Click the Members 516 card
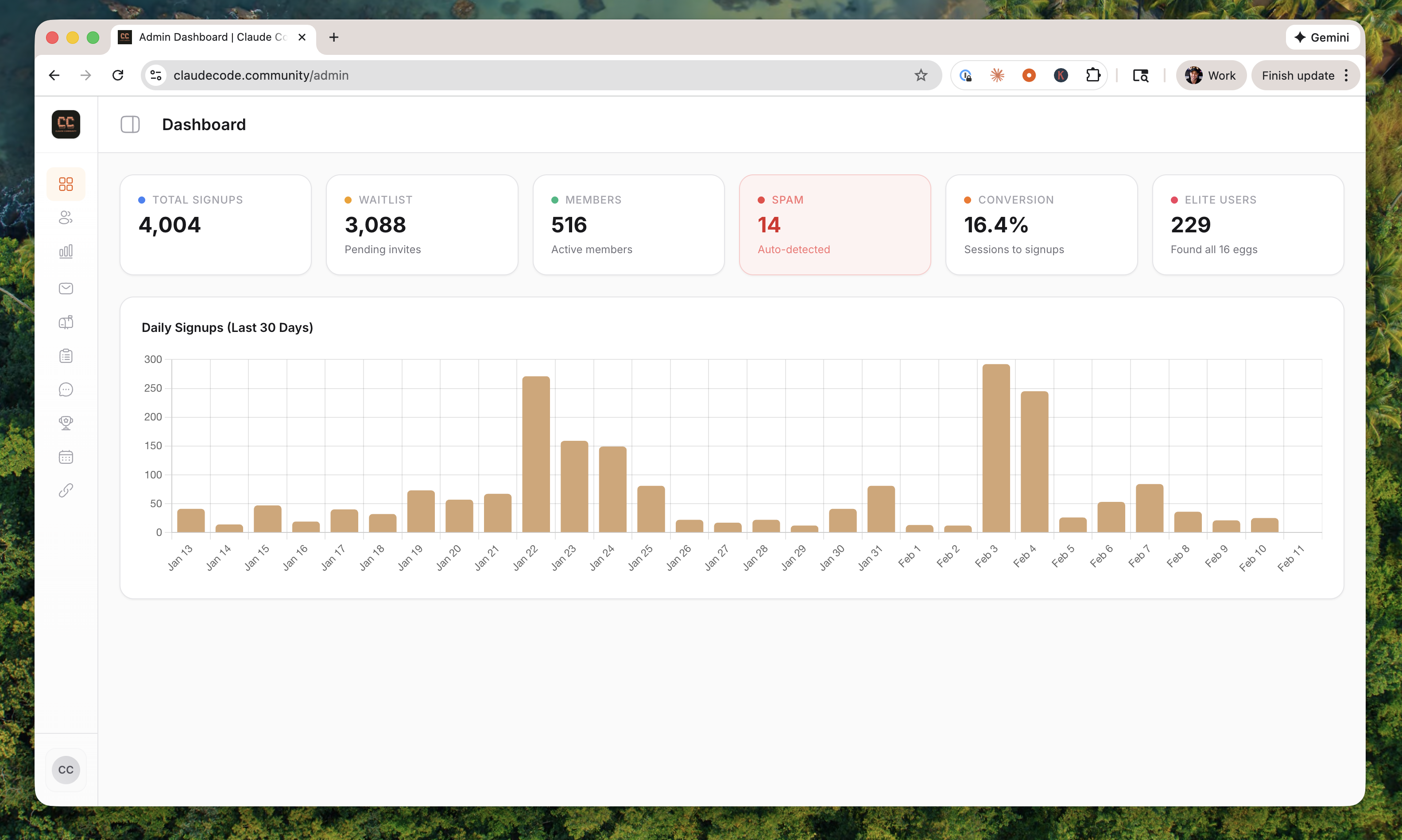This screenshot has height=840, width=1402. point(628,225)
